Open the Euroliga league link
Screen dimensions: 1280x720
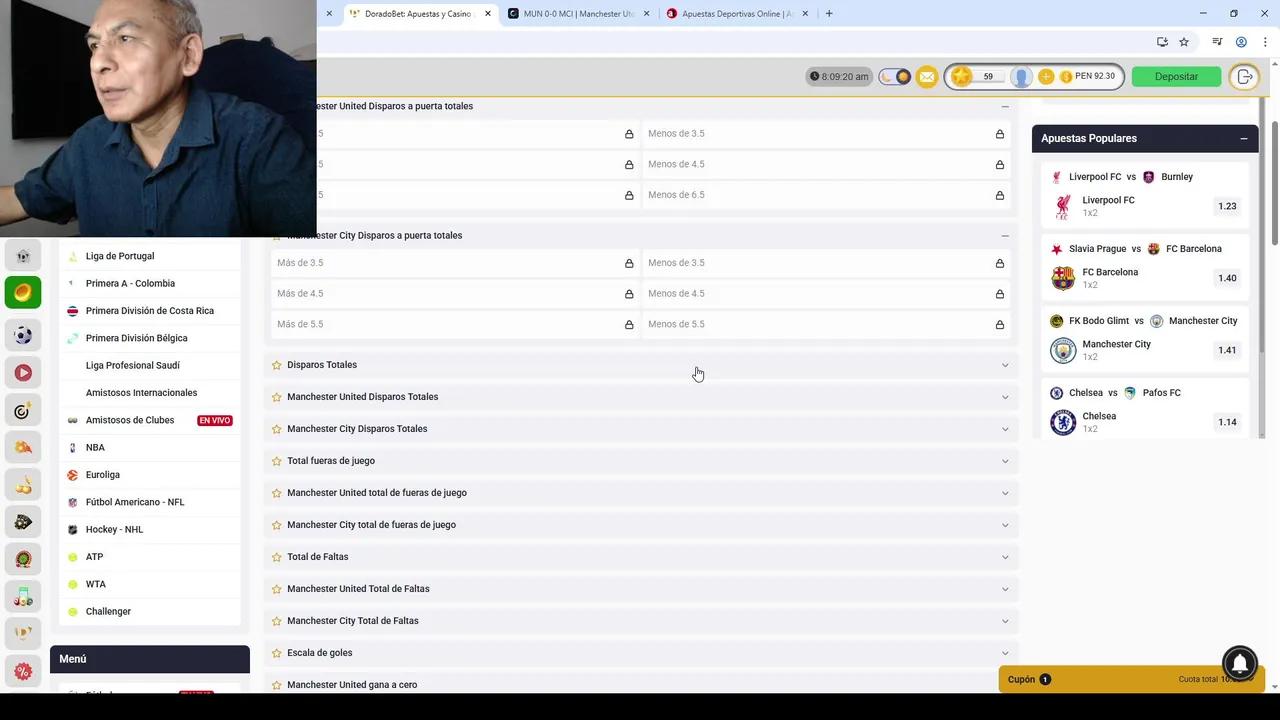click(x=103, y=475)
